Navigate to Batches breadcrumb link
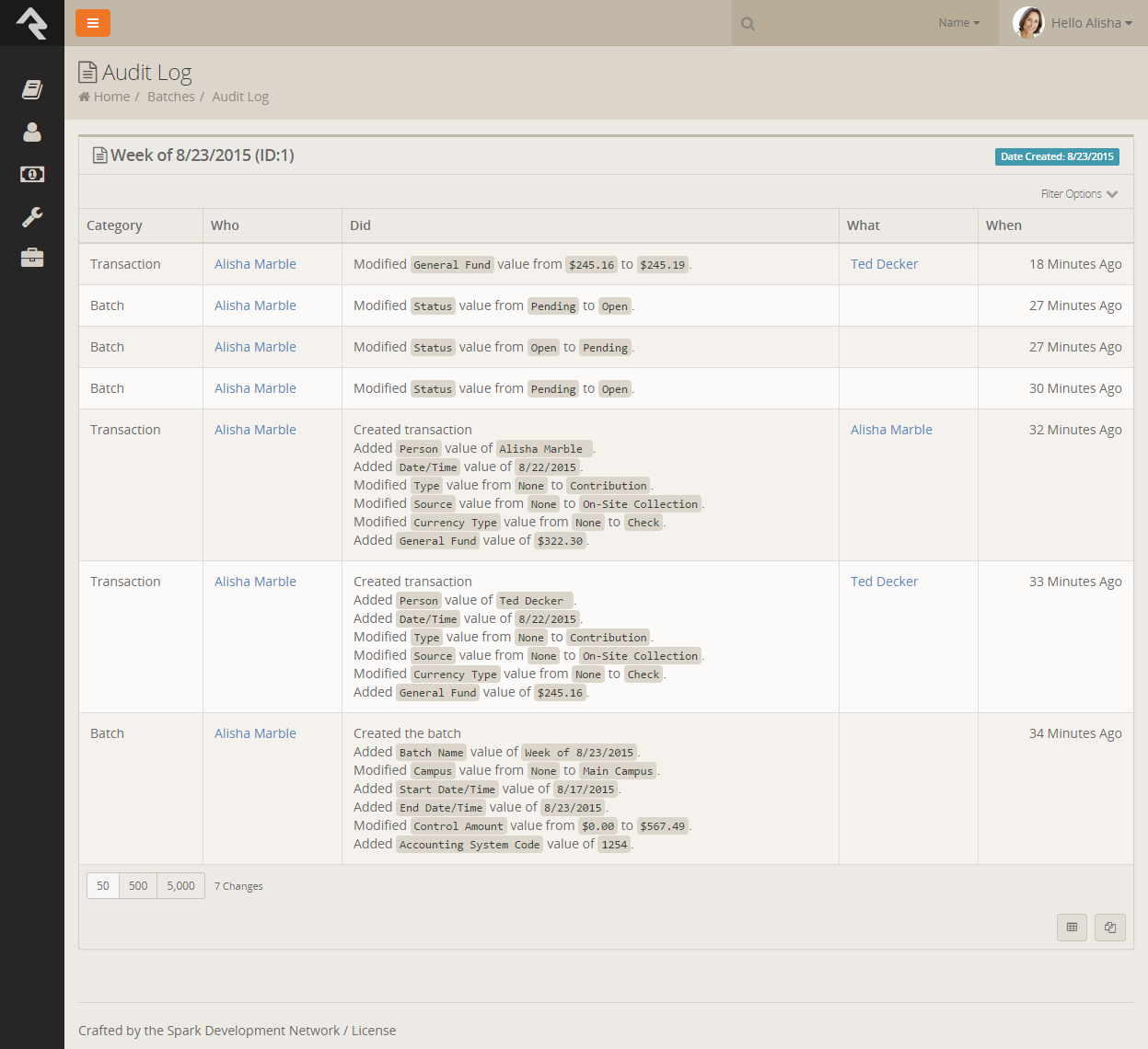 coord(171,97)
